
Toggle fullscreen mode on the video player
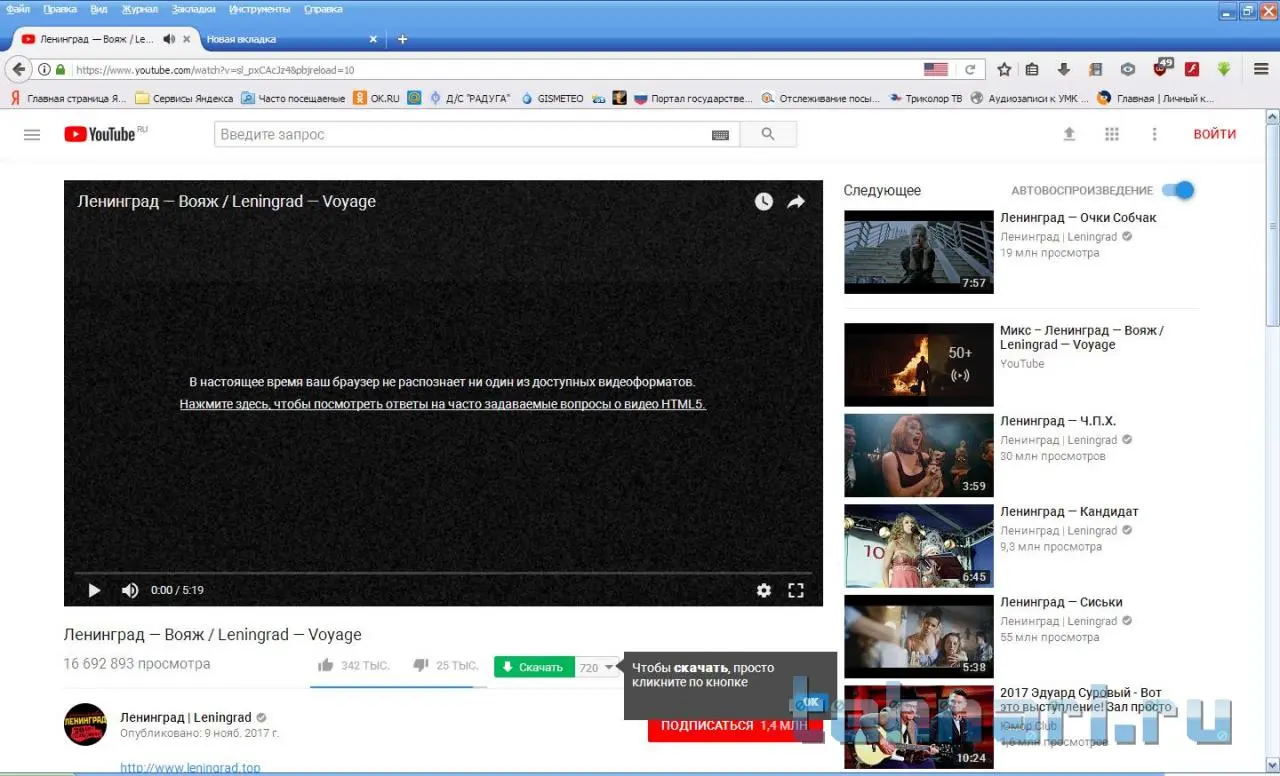[796, 590]
